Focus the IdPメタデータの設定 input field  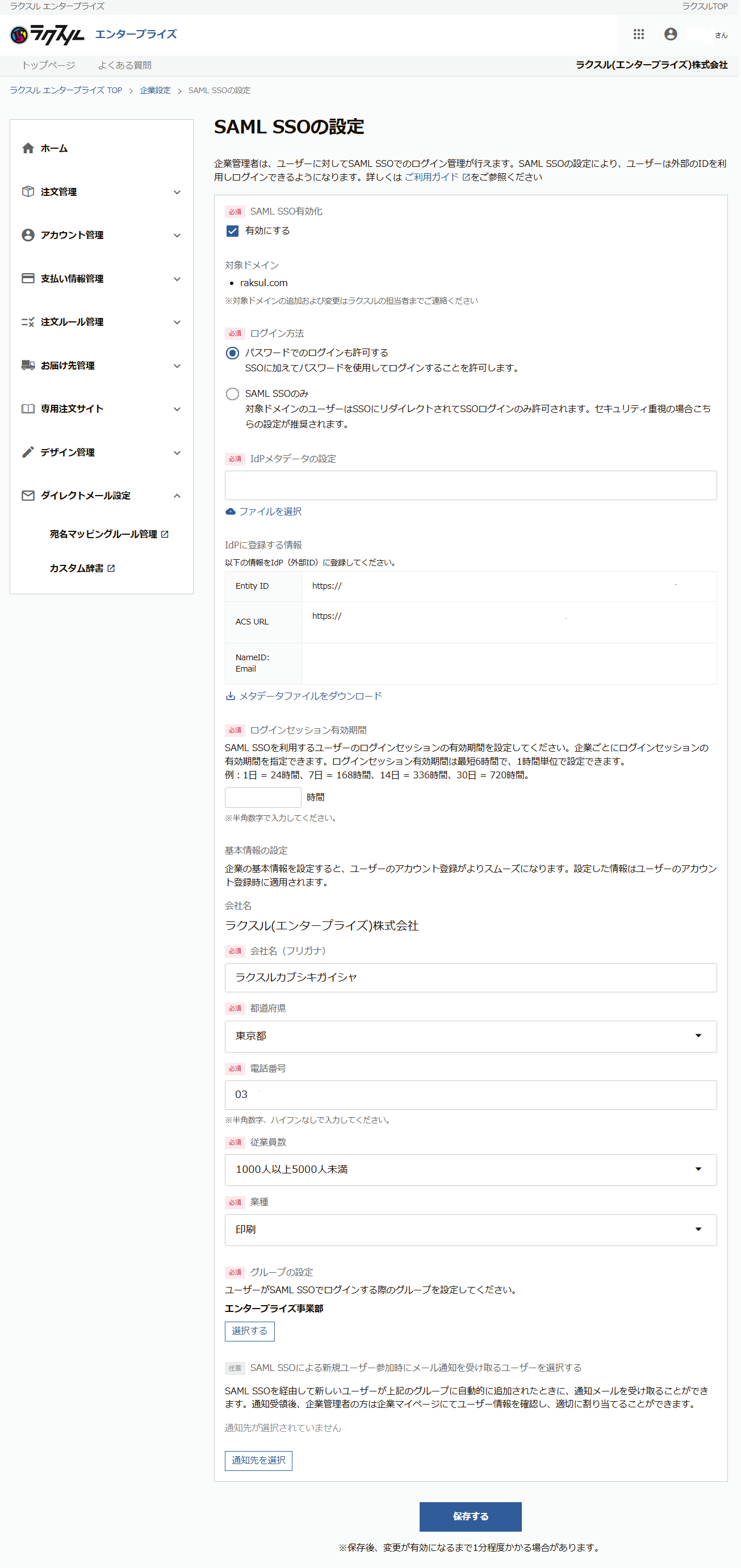470,485
